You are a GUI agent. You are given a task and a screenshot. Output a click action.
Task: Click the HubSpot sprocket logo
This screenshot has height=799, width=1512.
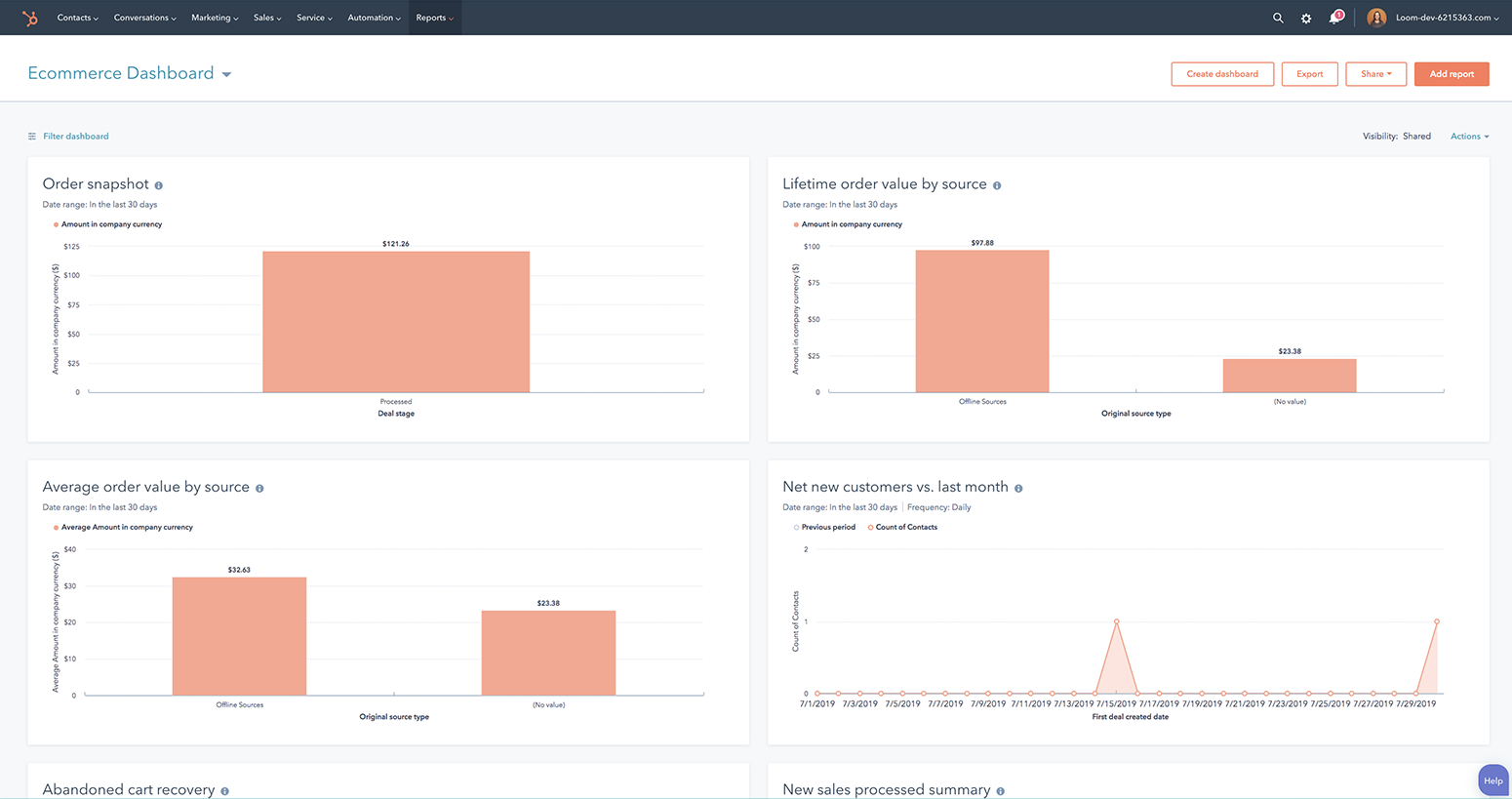pos(30,18)
